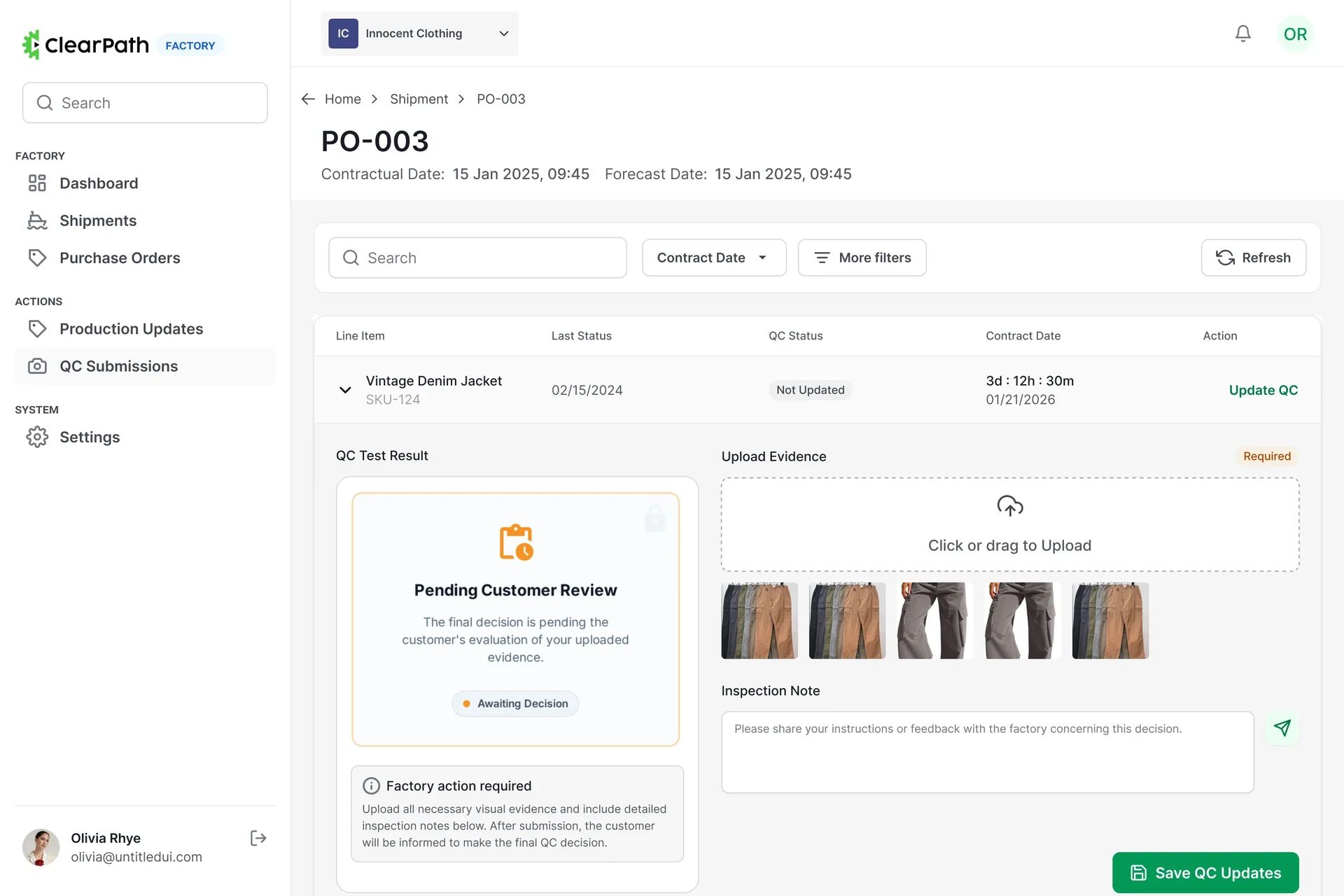Click the Not Updated status badge

point(810,390)
